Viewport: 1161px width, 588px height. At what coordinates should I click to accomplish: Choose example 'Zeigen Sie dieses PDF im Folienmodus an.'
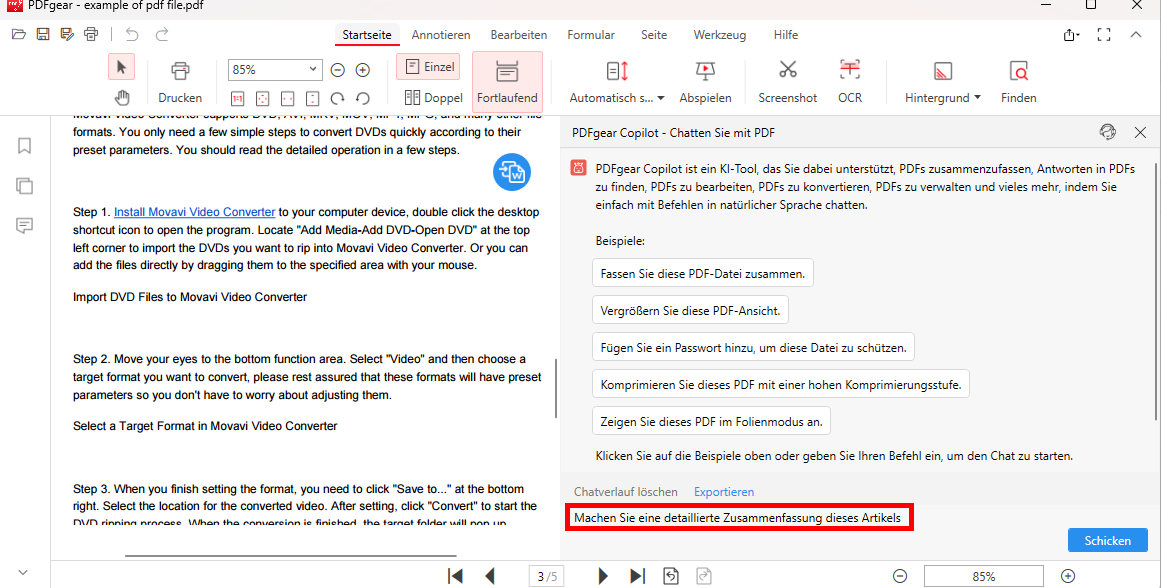click(712, 421)
